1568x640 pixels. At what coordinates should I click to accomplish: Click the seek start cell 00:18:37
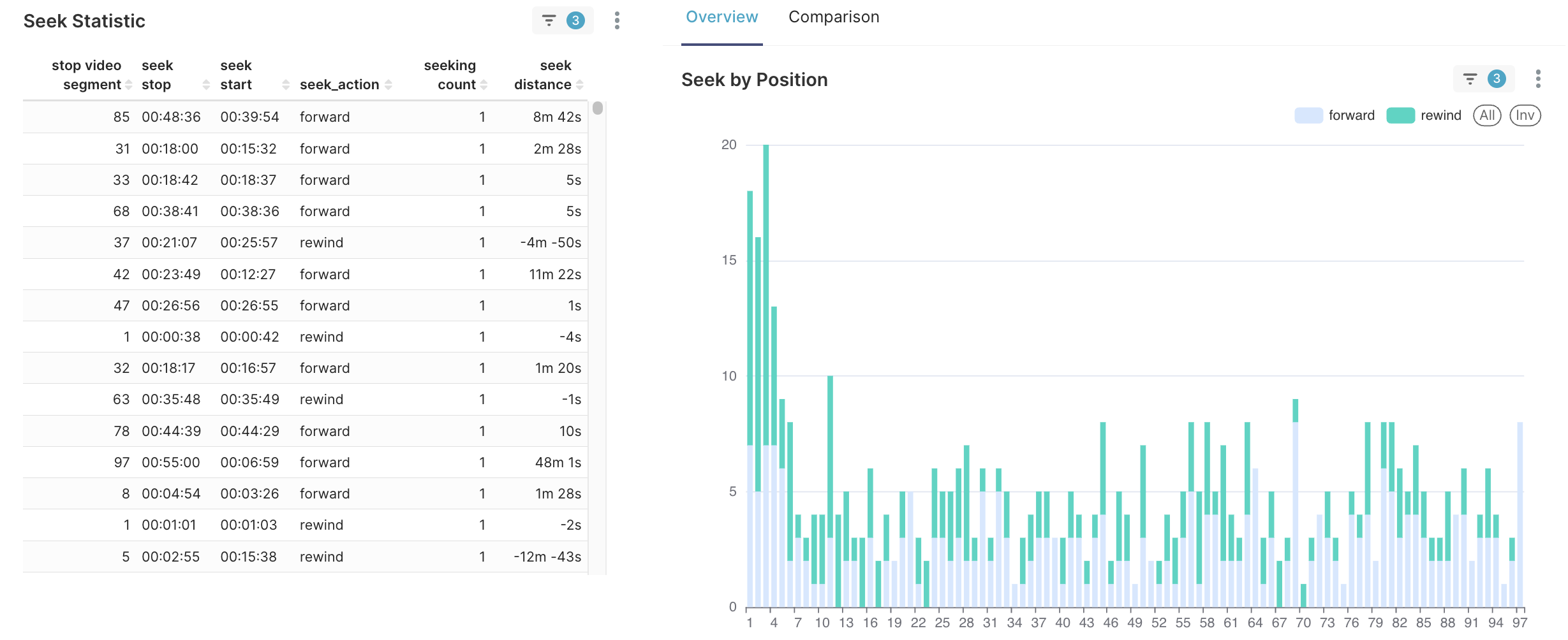248,180
